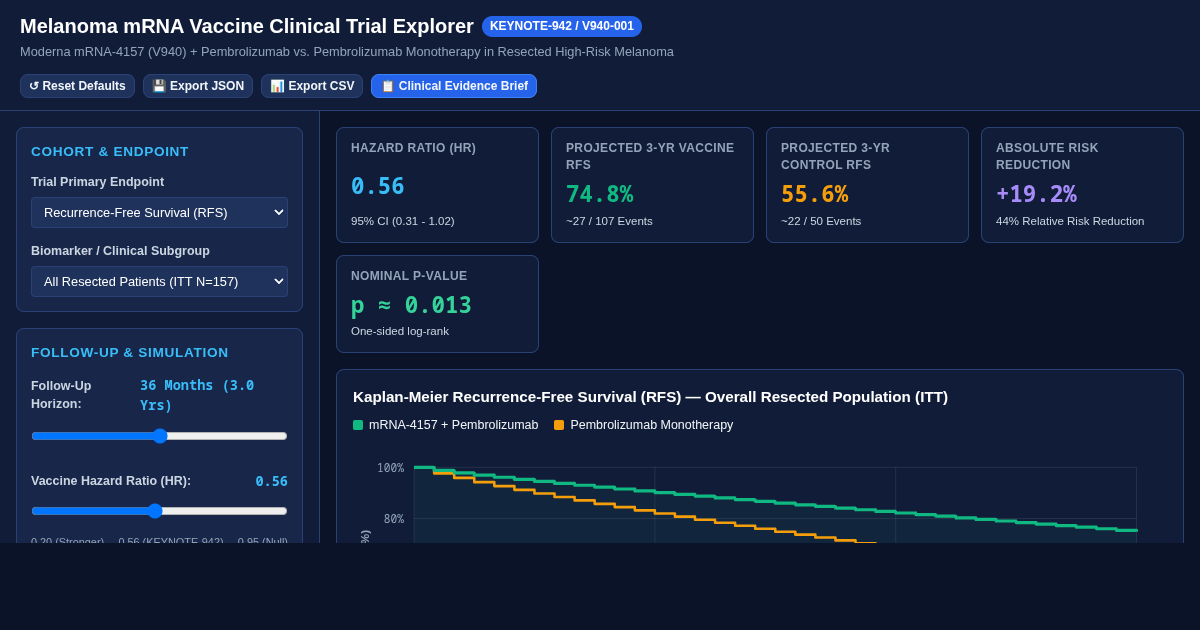This screenshot has width=1200, height=630.
Task: Click the Moderna mRNA-4157 subtitle text
Action: [x=347, y=52]
